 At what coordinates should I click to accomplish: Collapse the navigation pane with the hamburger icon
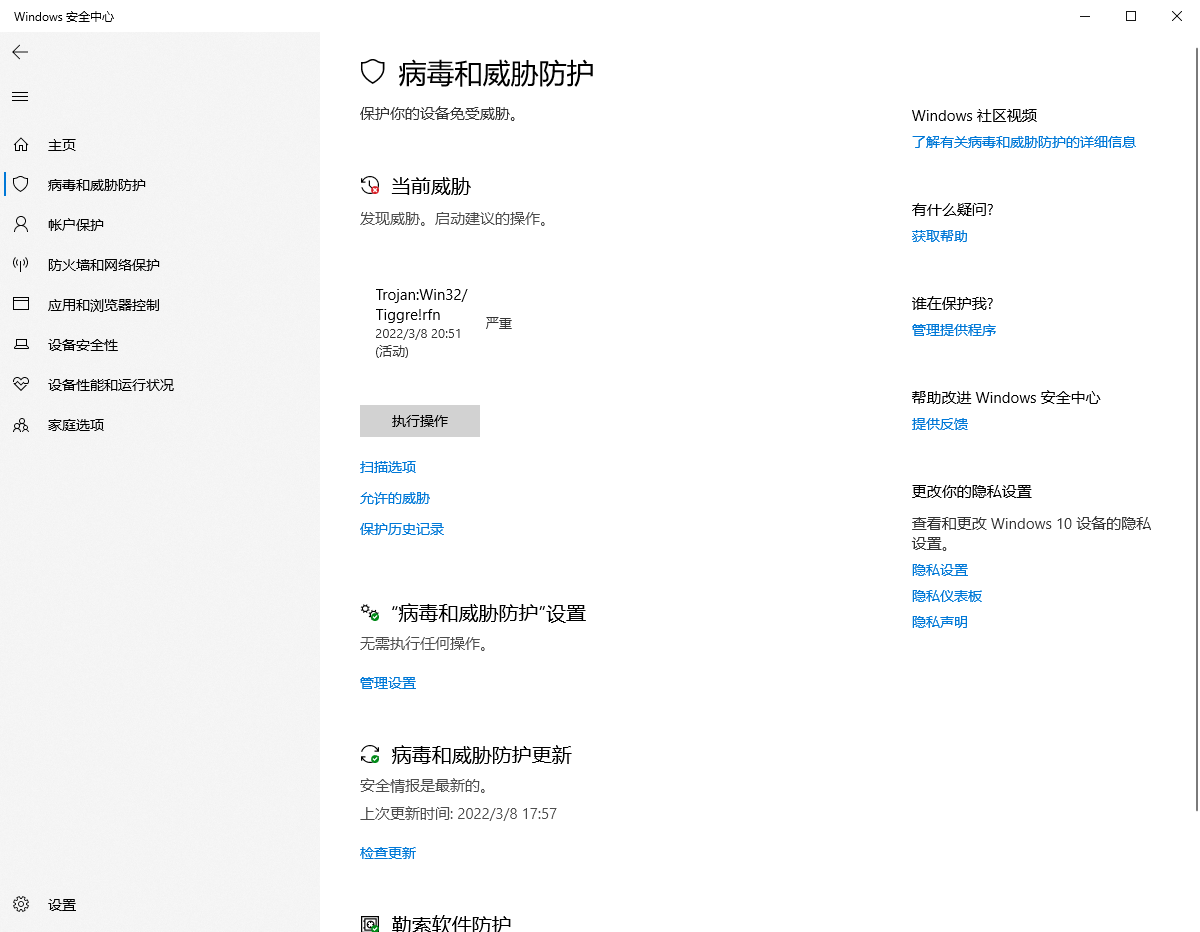(19, 96)
